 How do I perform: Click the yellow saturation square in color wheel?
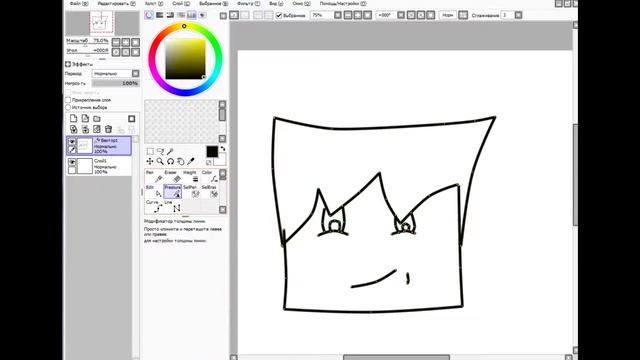(x=185, y=59)
